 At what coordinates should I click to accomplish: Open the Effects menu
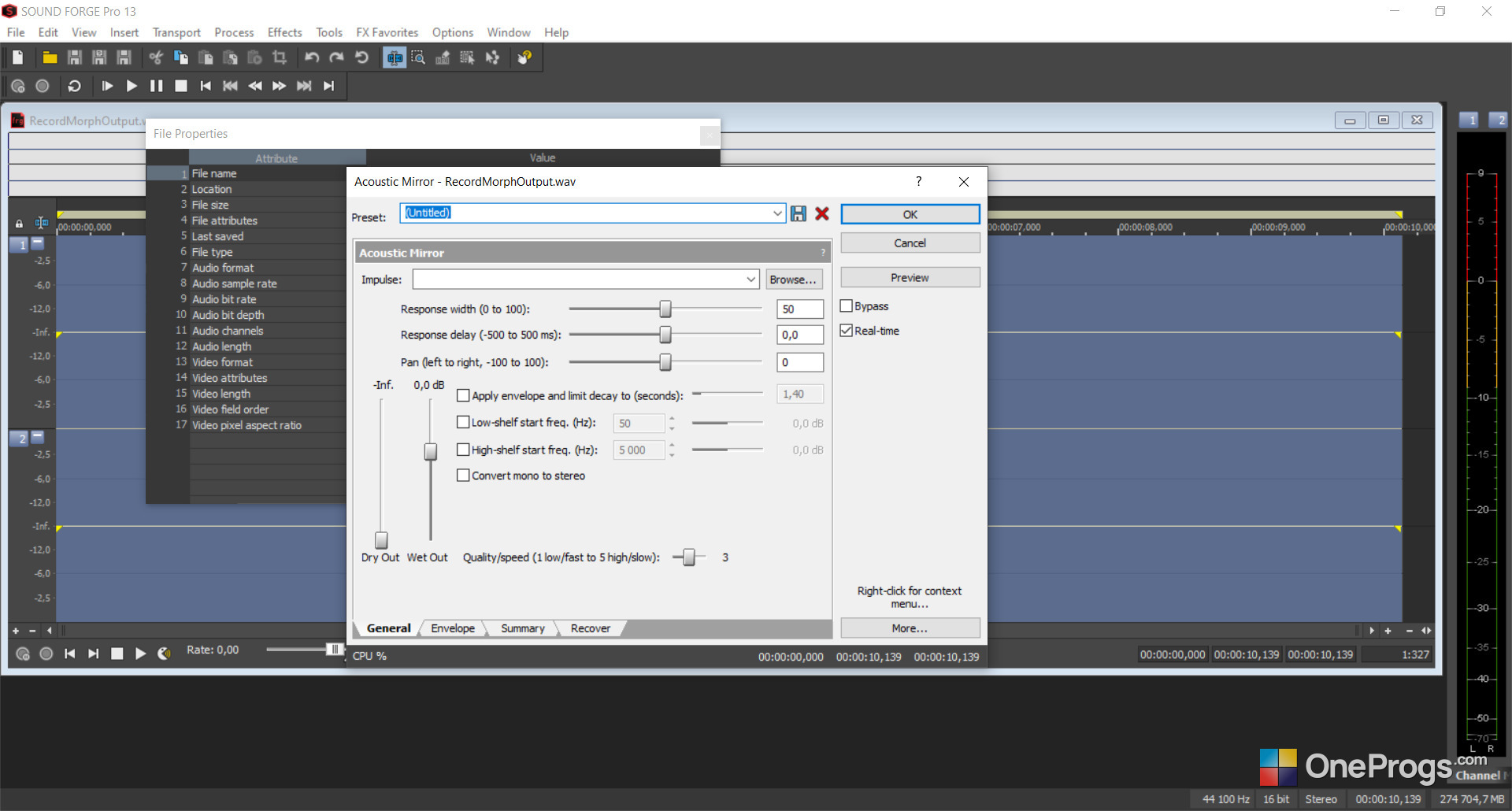(x=284, y=32)
